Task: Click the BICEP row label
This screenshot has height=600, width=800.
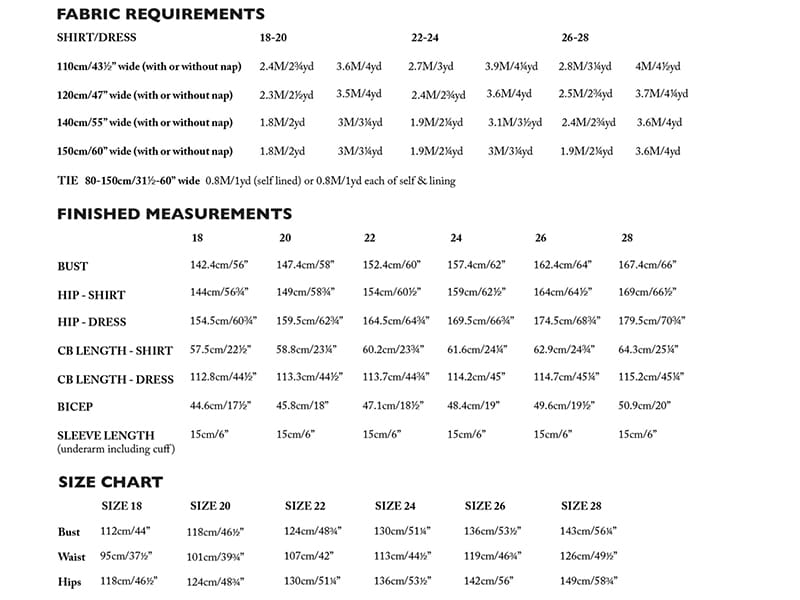Action: (75, 407)
